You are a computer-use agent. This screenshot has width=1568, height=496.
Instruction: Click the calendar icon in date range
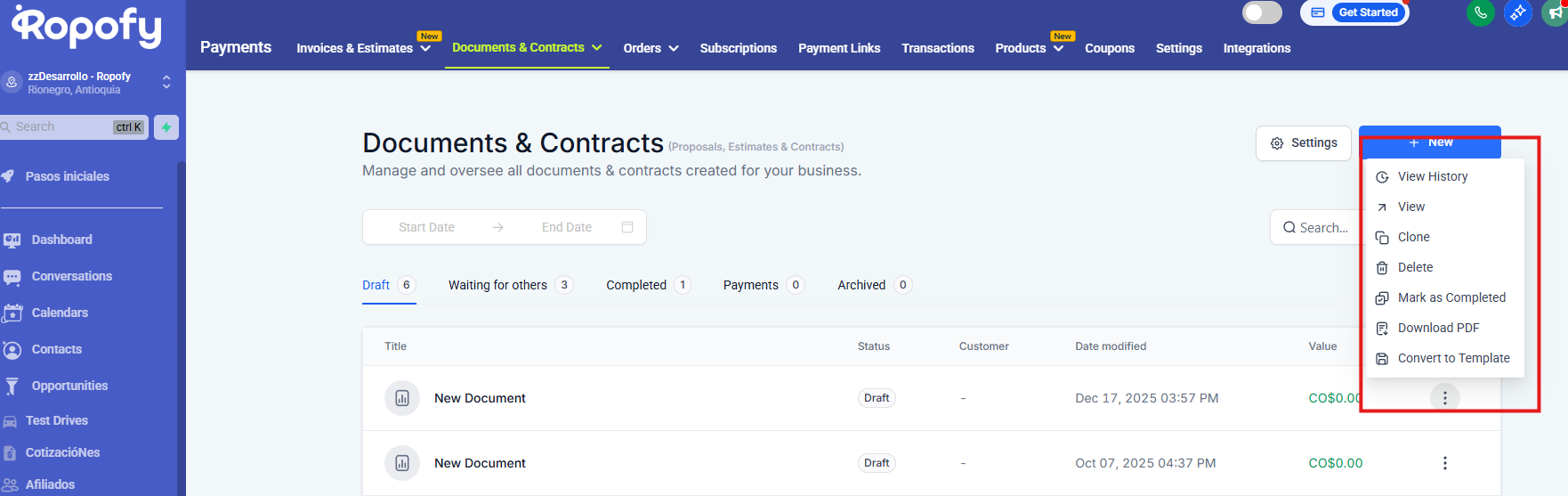627,227
